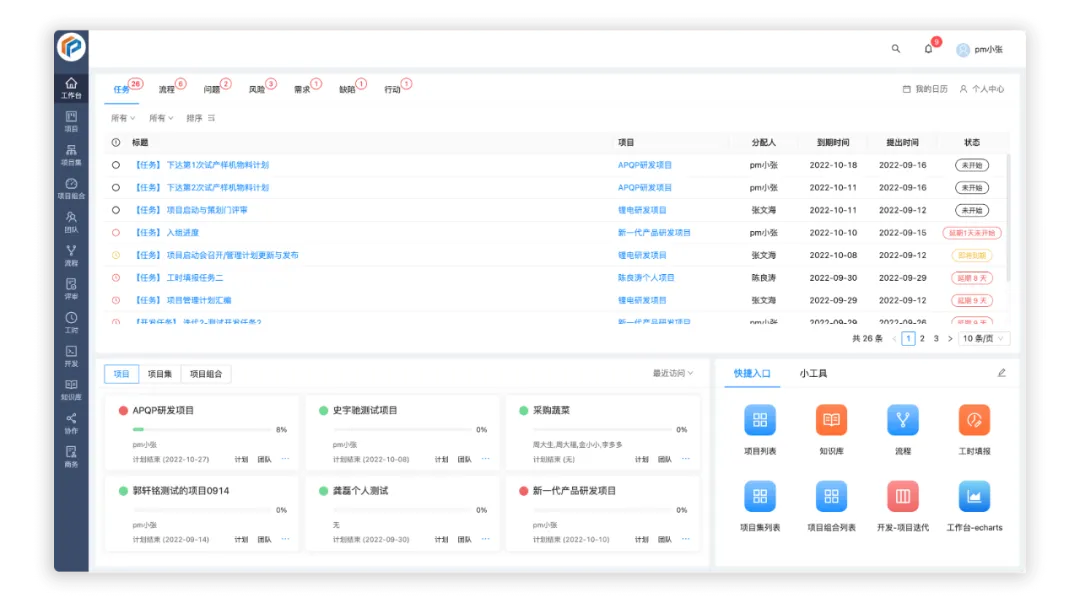Click the 排序 sort icon
This screenshot has height=603, width=1080.
211,119
